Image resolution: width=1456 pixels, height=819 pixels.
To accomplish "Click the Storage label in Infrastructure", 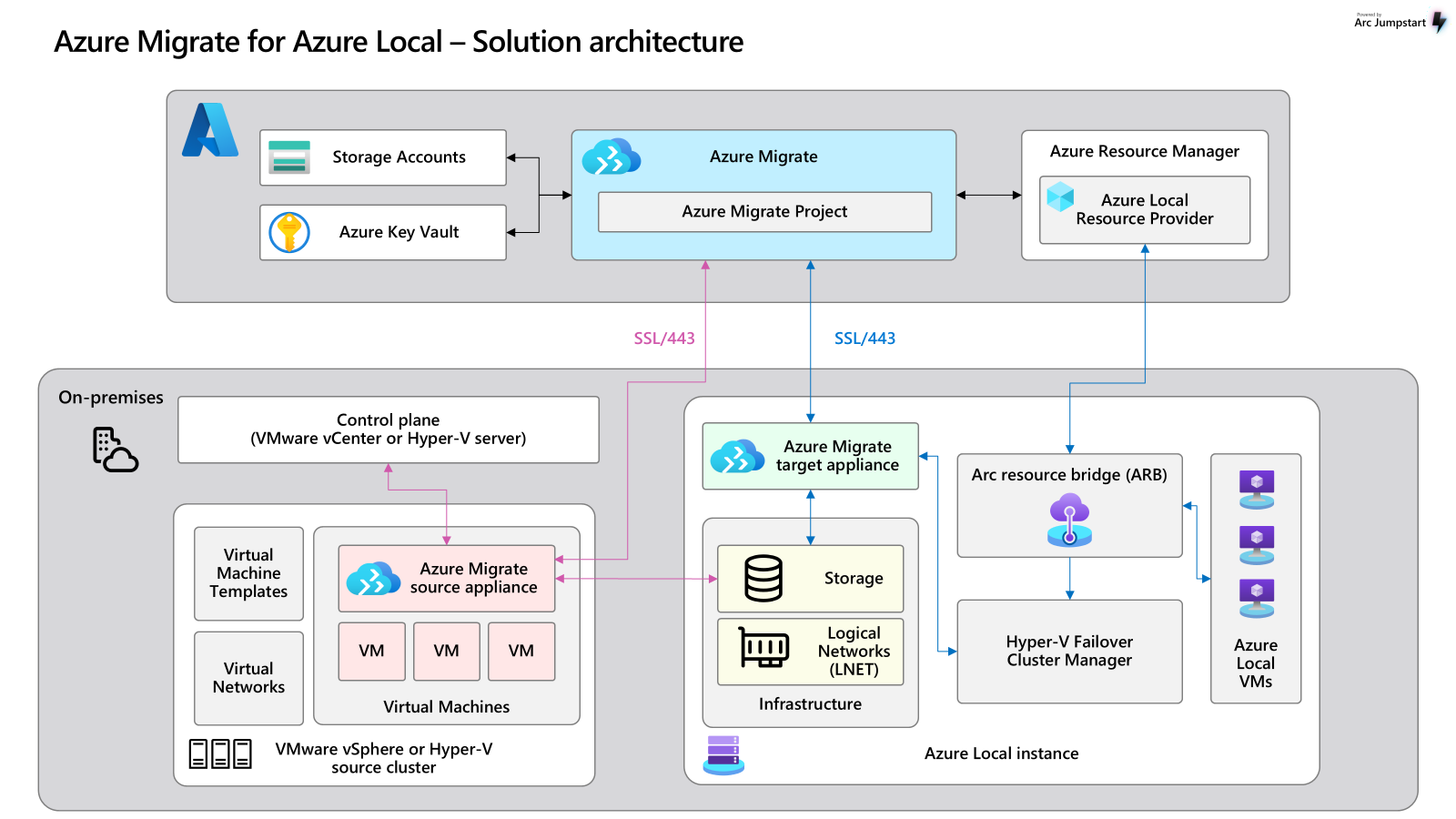I will [854, 579].
